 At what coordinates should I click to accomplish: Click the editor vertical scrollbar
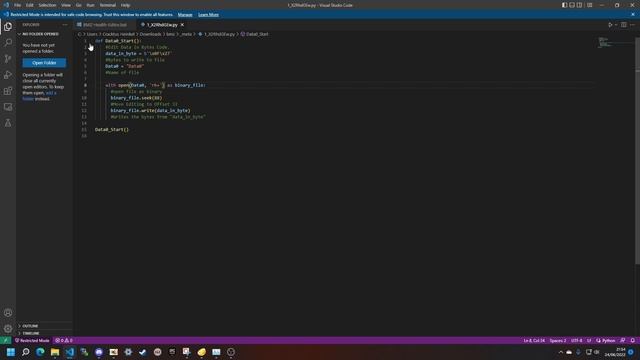(637, 151)
